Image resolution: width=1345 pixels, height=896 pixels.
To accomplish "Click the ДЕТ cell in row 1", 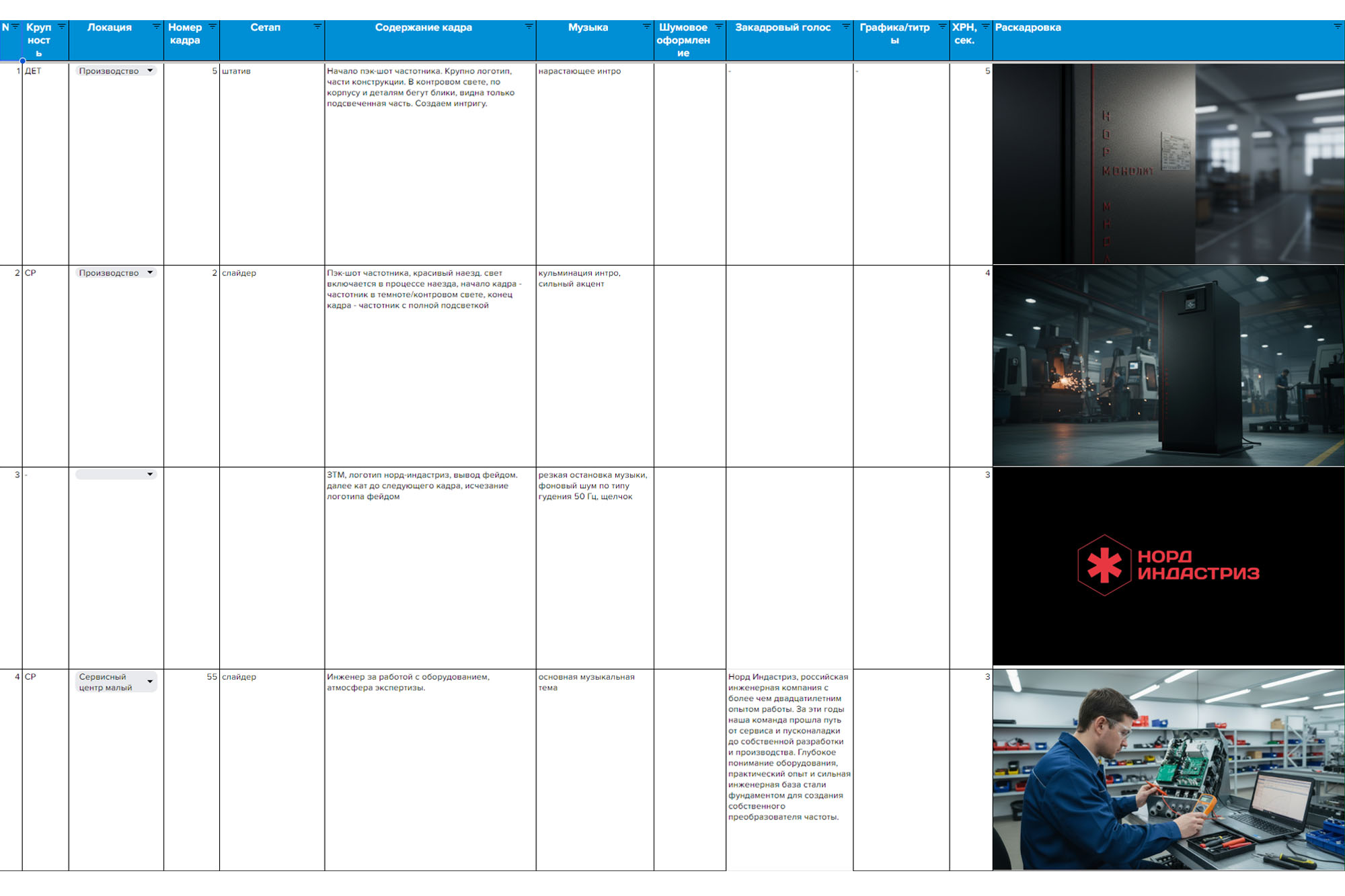I will tap(46, 164).
